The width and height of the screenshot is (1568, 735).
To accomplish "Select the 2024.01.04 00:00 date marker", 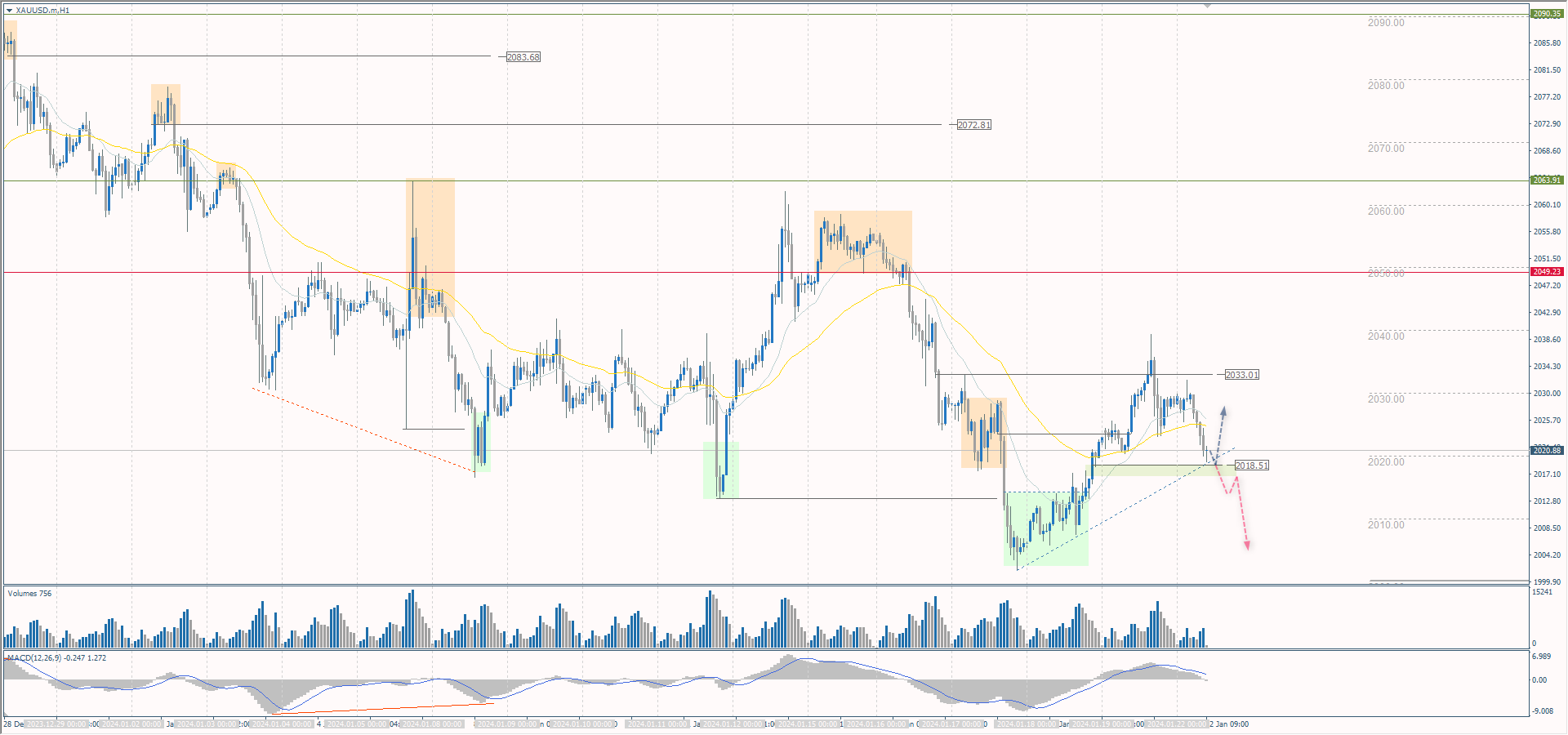I will pyautogui.click(x=282, y=724).
